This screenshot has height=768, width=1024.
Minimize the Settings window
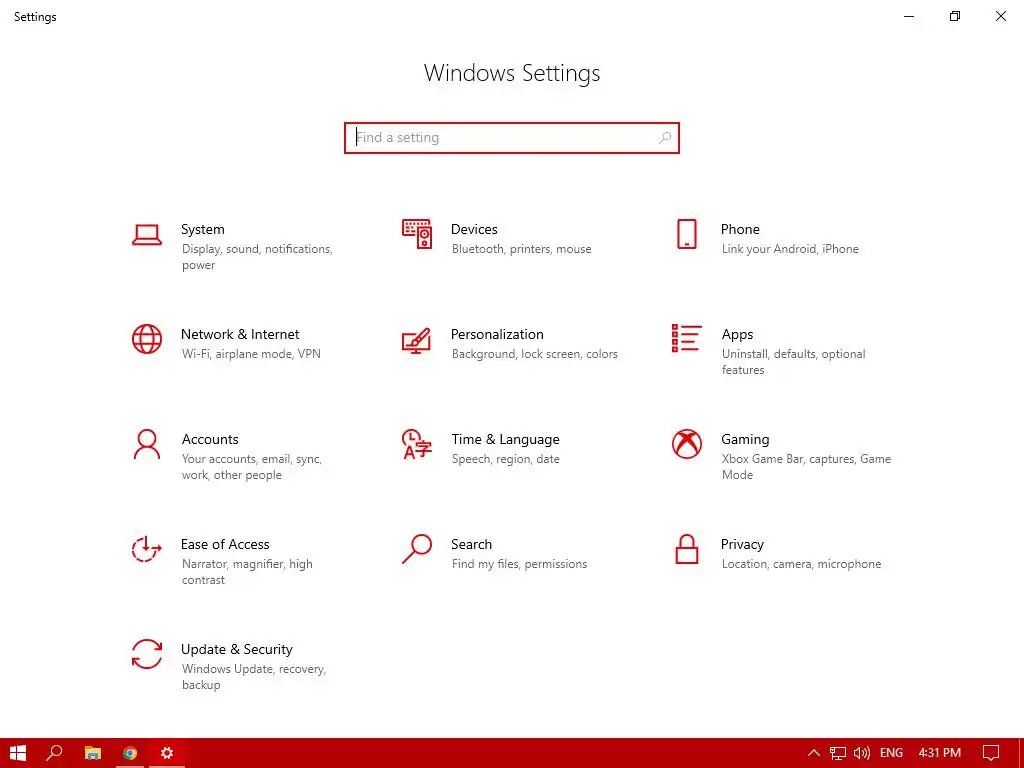point(908,16)
